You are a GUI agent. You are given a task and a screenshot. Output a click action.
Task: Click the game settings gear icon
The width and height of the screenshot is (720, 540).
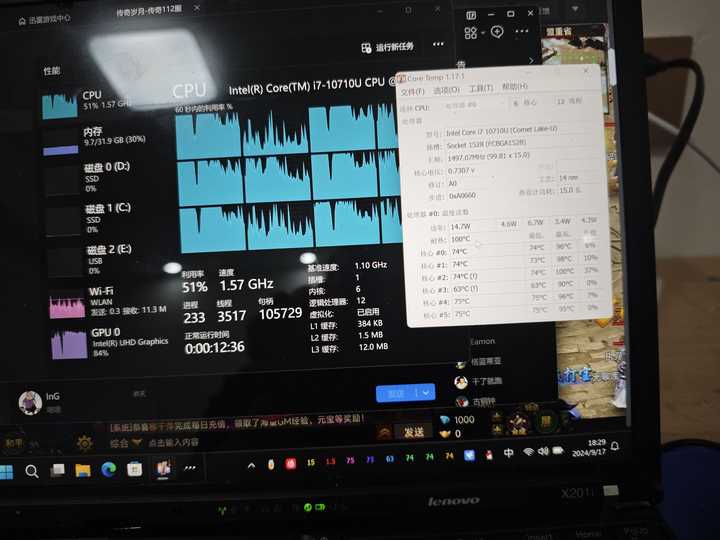[x=85, y=443]
